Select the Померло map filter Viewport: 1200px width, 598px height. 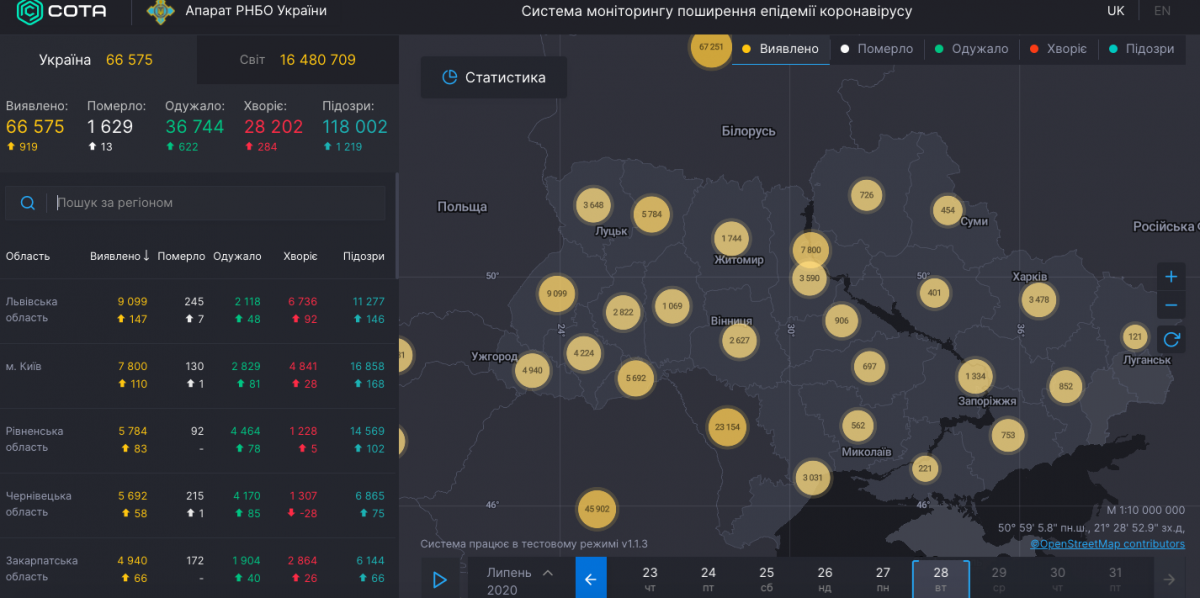pos(876,49)
